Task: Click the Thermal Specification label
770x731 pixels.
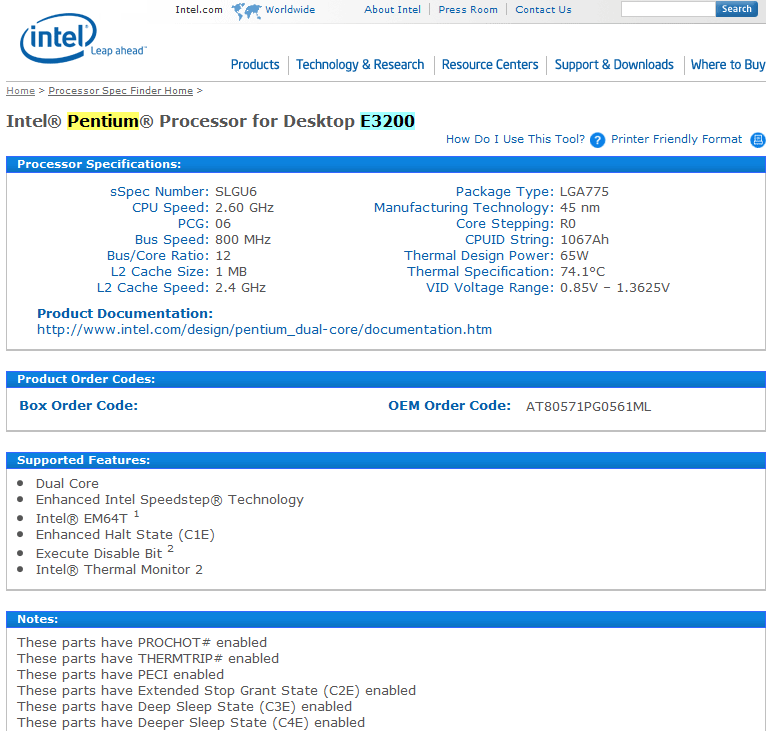Action: tap(481, 271)
